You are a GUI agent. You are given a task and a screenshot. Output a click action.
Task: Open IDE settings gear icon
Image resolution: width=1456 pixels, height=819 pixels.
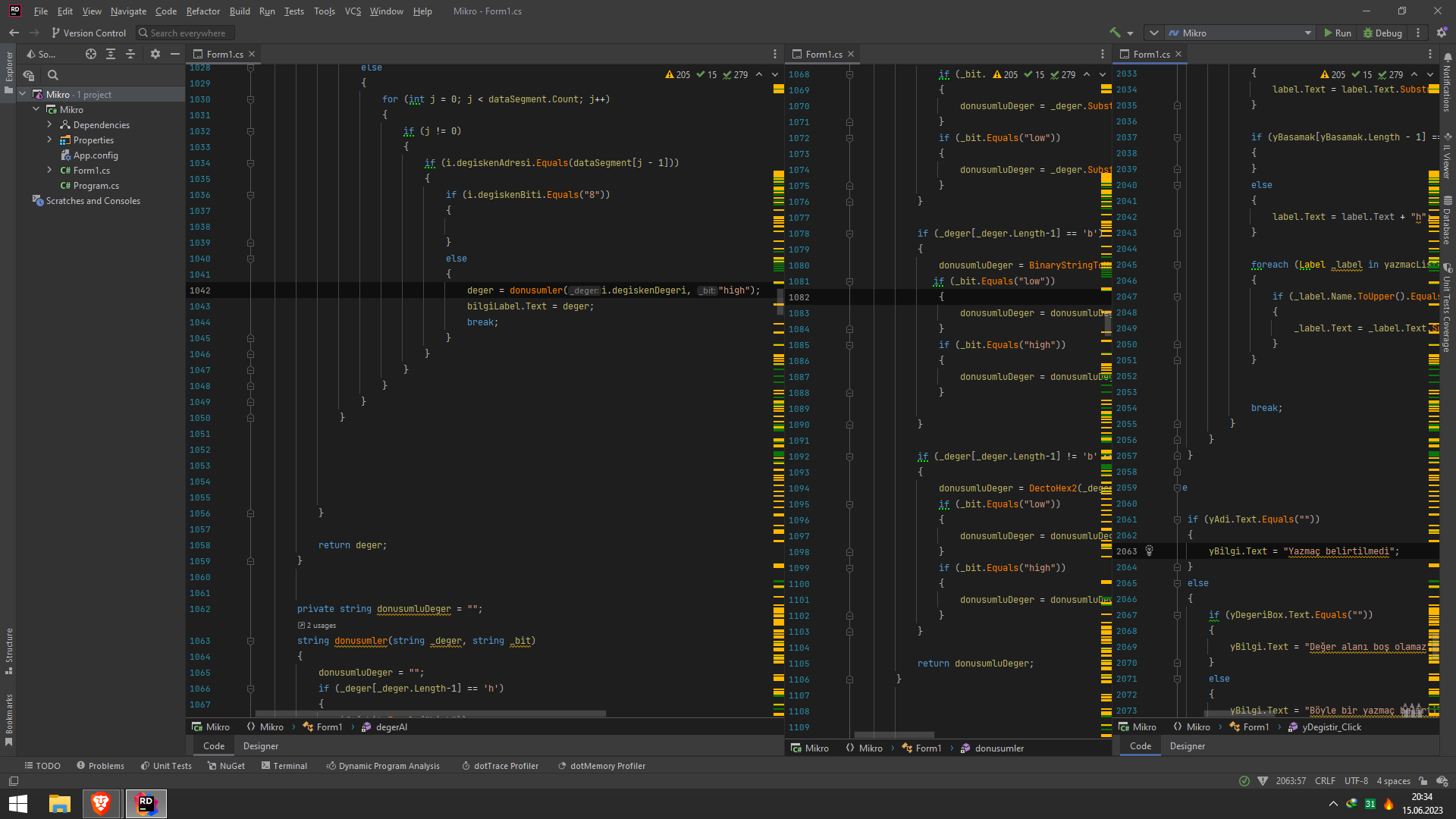click(x=1442, y=33)
